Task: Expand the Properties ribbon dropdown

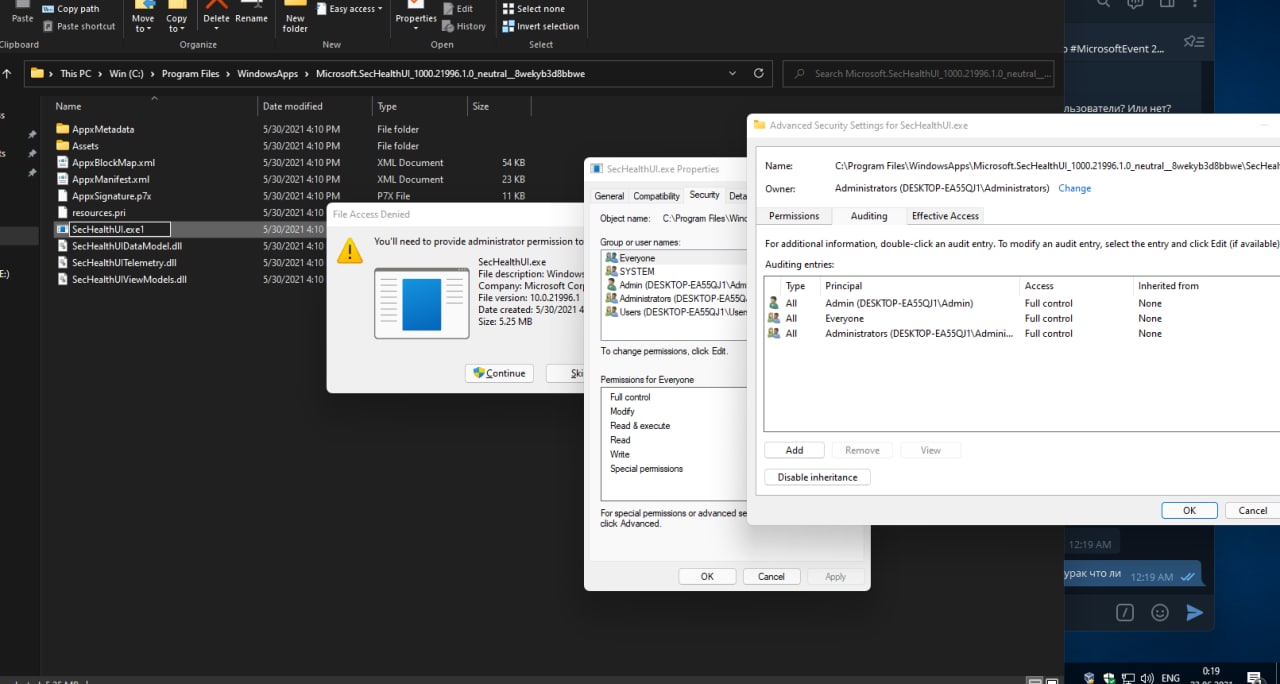Action: (x=416, y=29)
